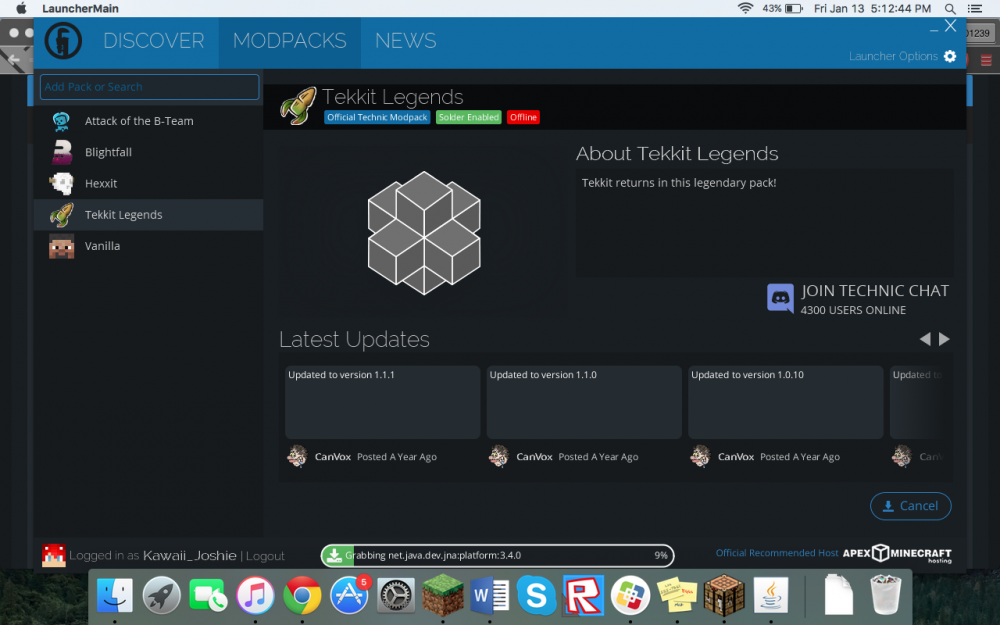
Task: Click the logged-in user avatar
Action: point(54,555)
